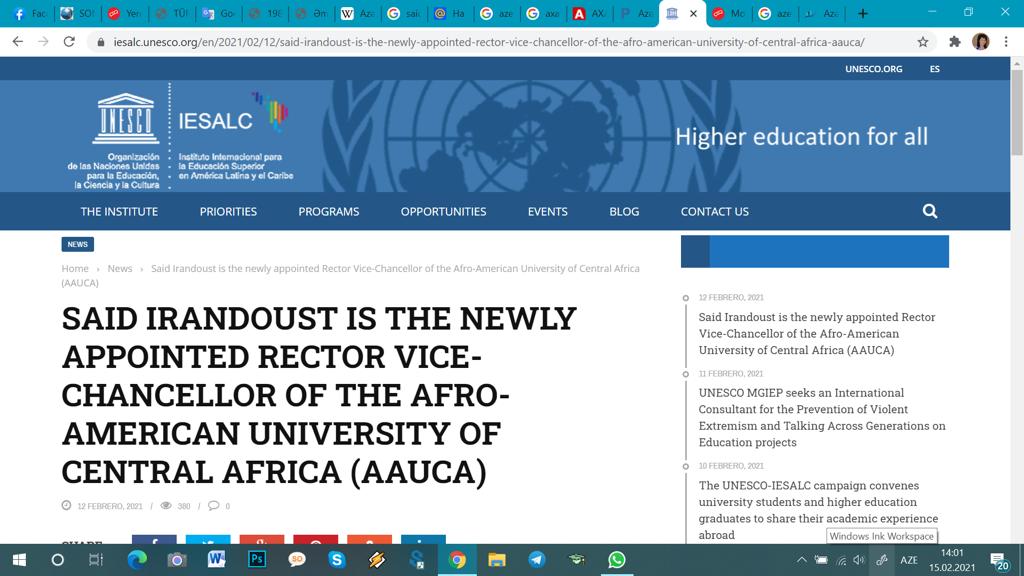Open the OPPORTUNITIES menu
This screenshot has height=576, width=1024.
(443, 212)
